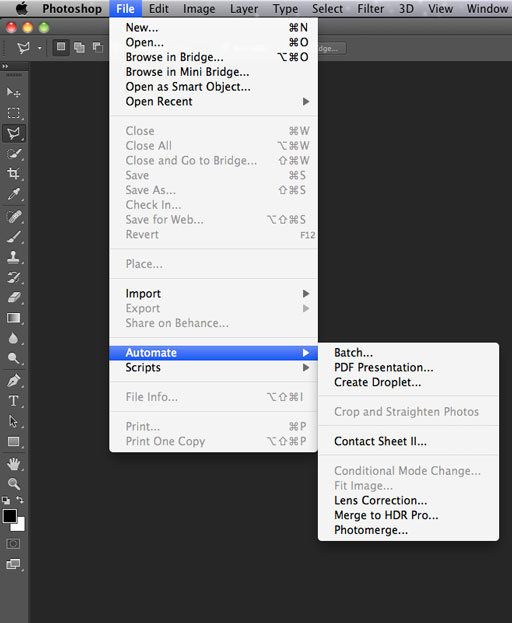The width and height of the screenshot is (512, 623).
Task: Select the Zoom magnifier tool
Action: [14, 484]
